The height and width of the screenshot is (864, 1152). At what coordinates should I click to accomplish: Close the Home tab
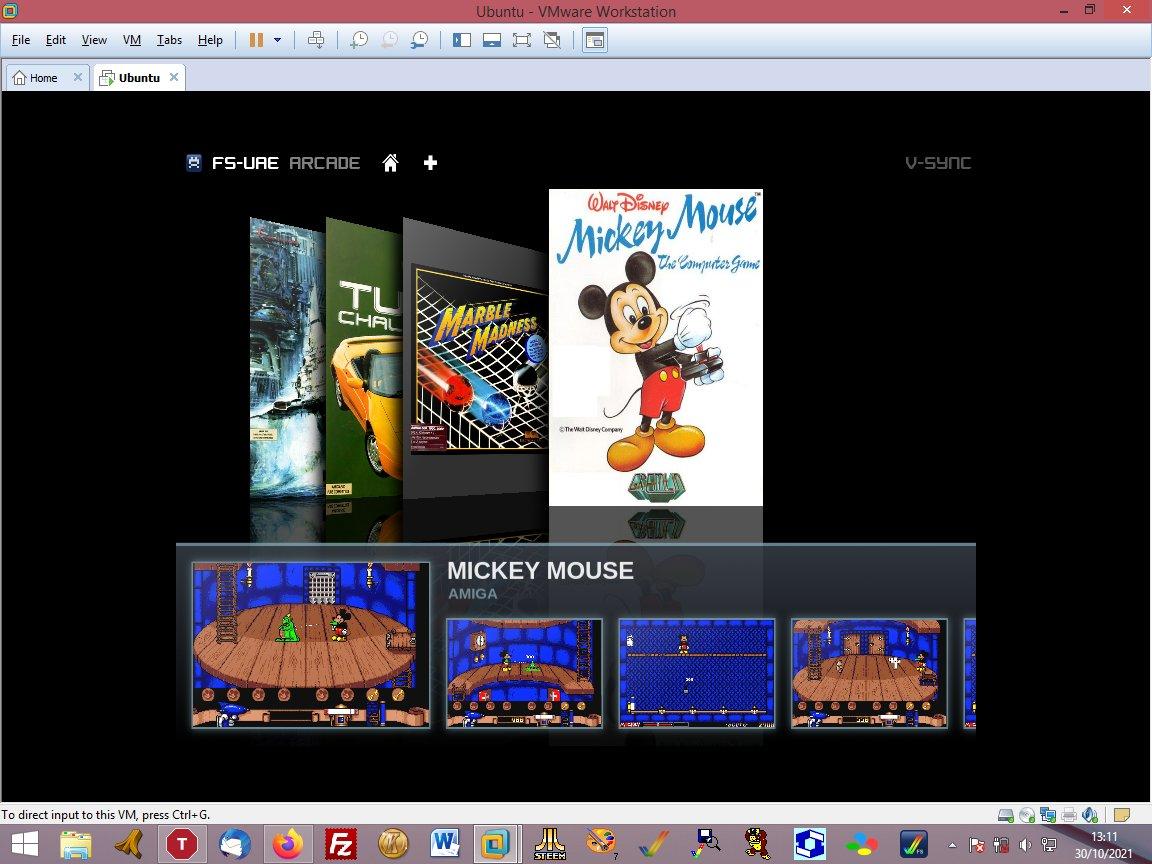[x=77, y=77]
